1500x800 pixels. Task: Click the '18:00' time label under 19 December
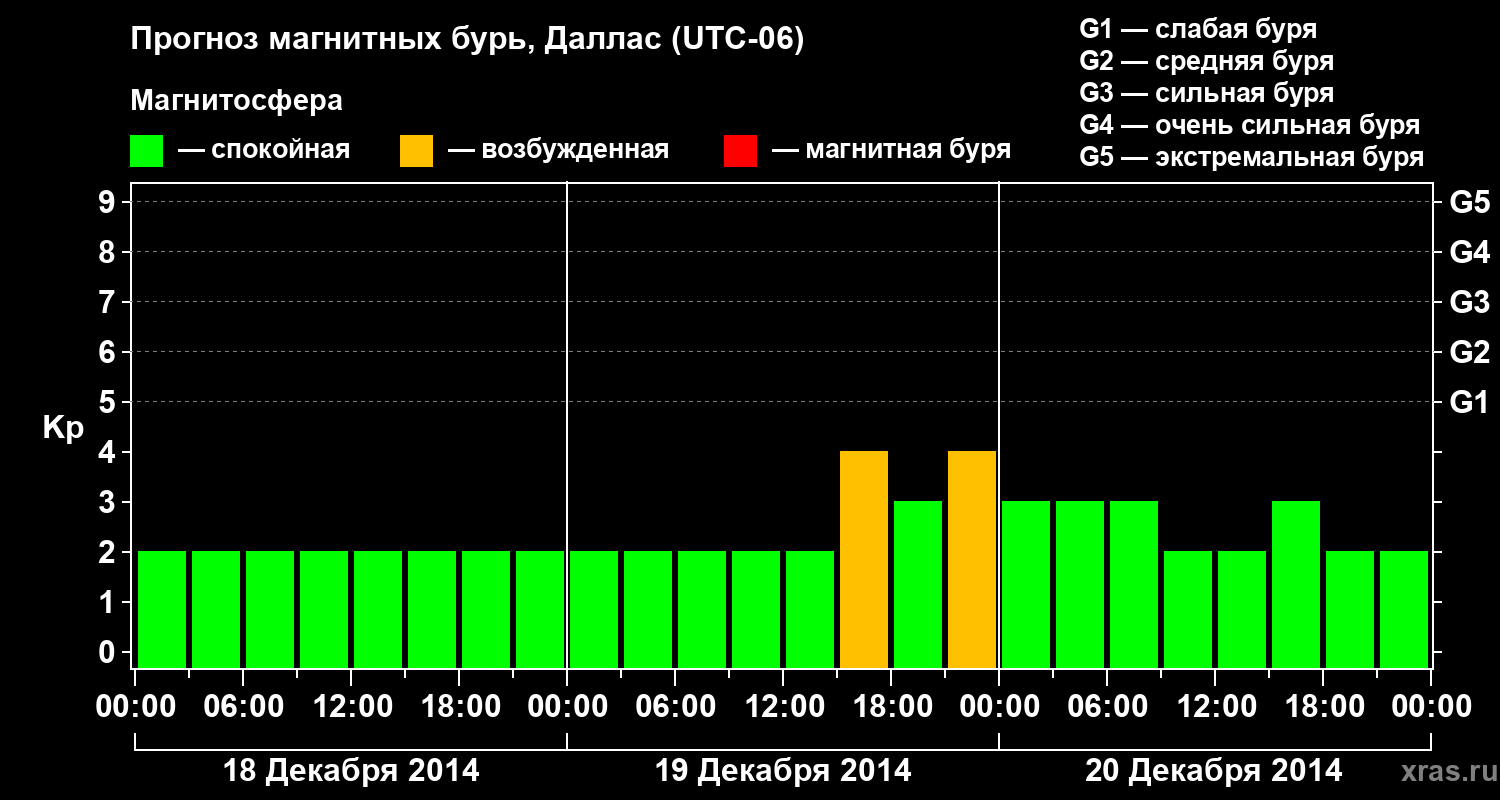point(891,707)
